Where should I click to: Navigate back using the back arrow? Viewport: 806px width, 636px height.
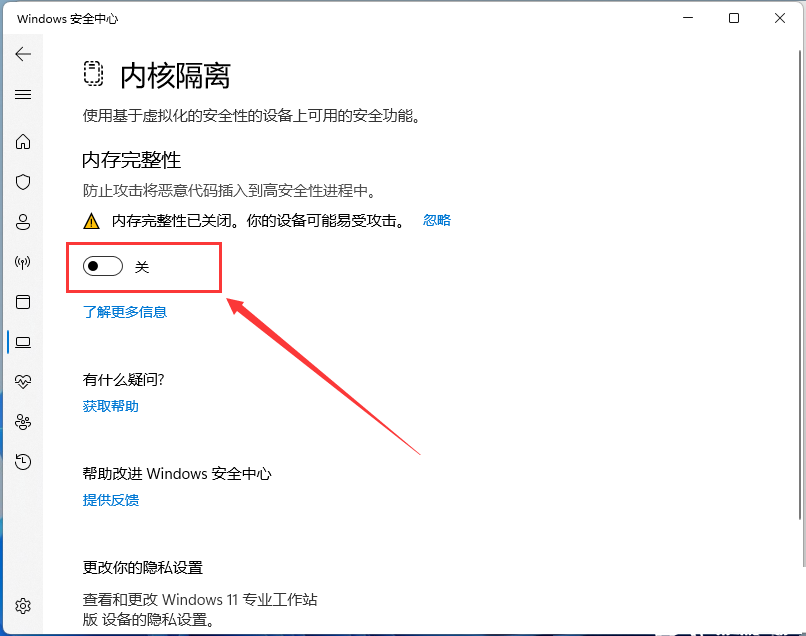[x=23, y=54]
